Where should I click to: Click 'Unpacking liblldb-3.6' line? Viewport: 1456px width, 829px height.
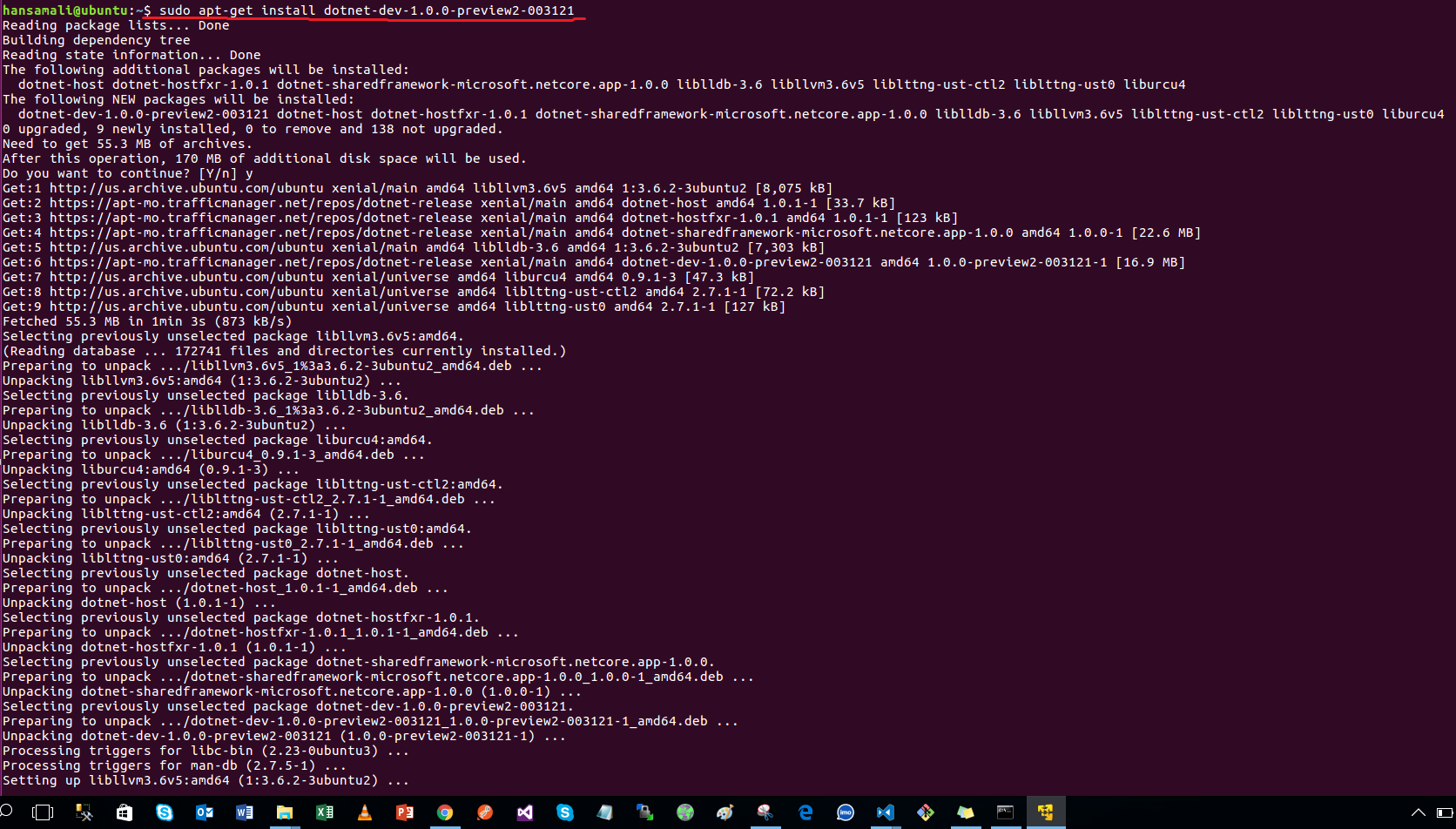click(x=174, y=425)
